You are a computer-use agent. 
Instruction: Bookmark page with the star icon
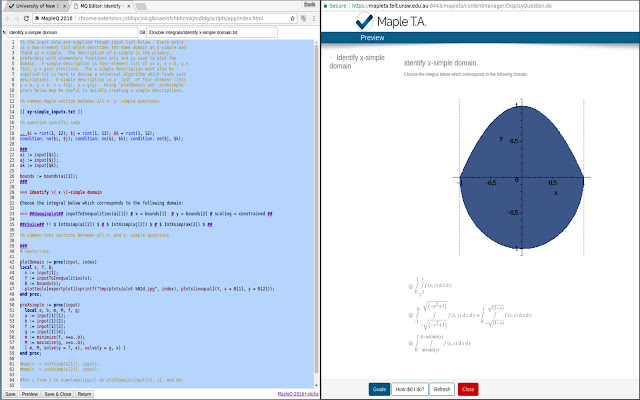(x=292, y=18)
